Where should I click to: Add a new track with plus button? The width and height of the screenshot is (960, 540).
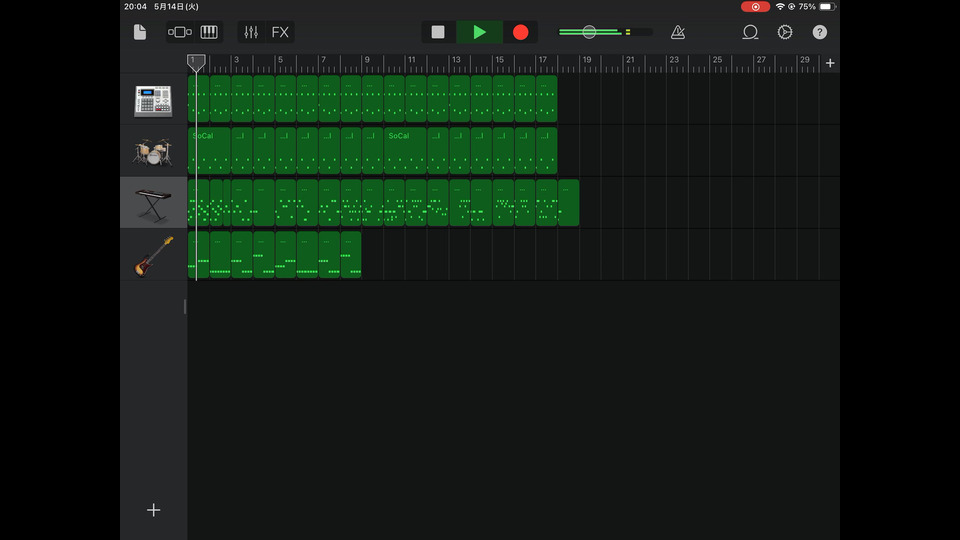point(153,510)
